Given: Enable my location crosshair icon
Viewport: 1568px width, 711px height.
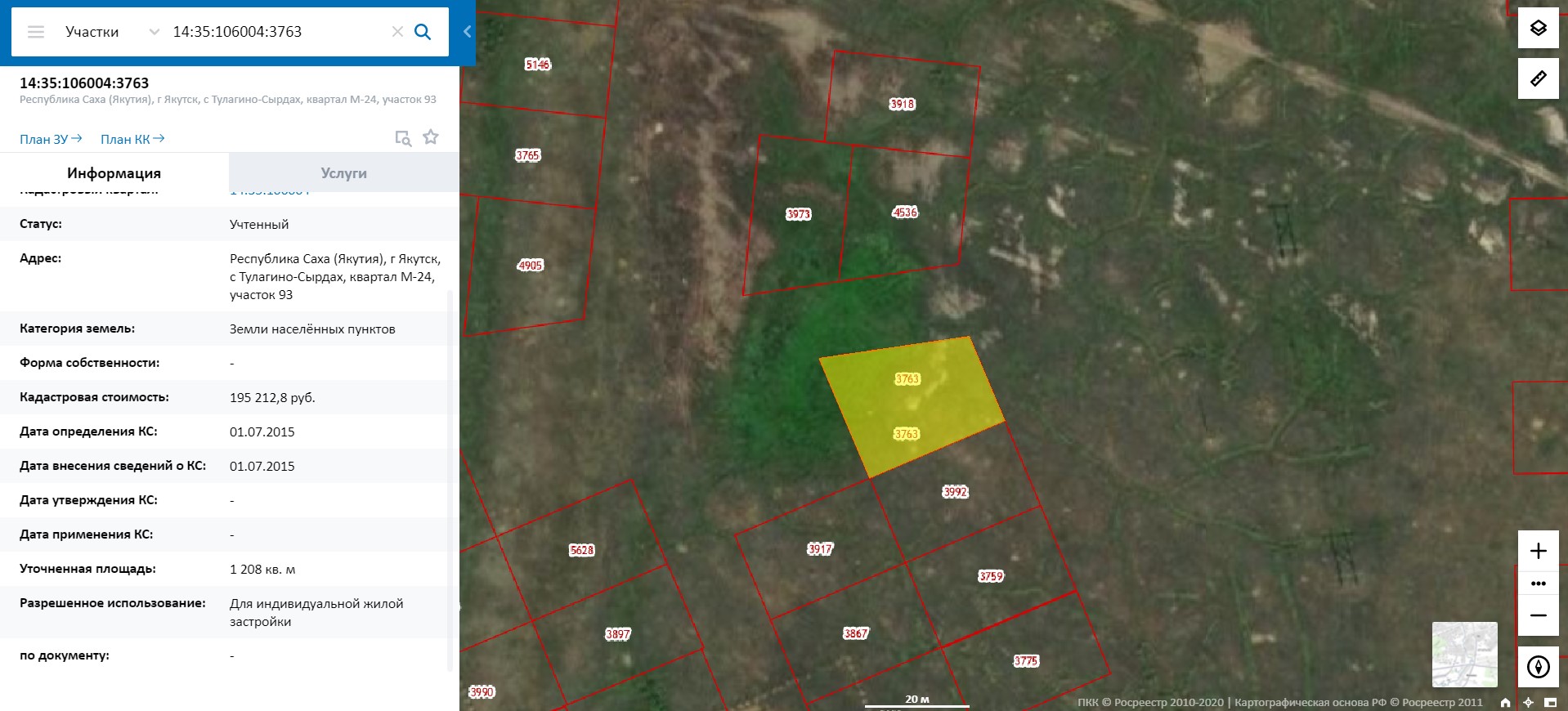Looking at the screenshot, I should tap(1528, 702).
